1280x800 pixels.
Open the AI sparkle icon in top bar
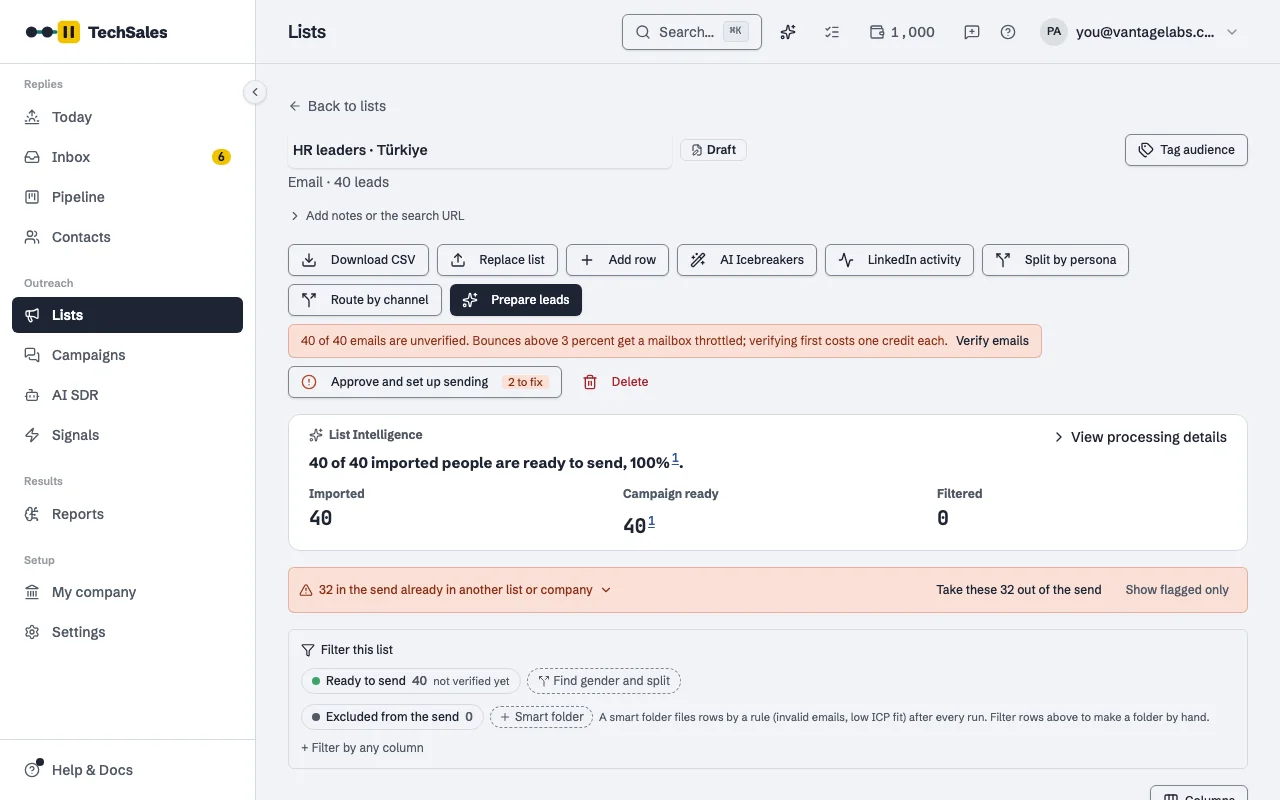tap(788, 32)
